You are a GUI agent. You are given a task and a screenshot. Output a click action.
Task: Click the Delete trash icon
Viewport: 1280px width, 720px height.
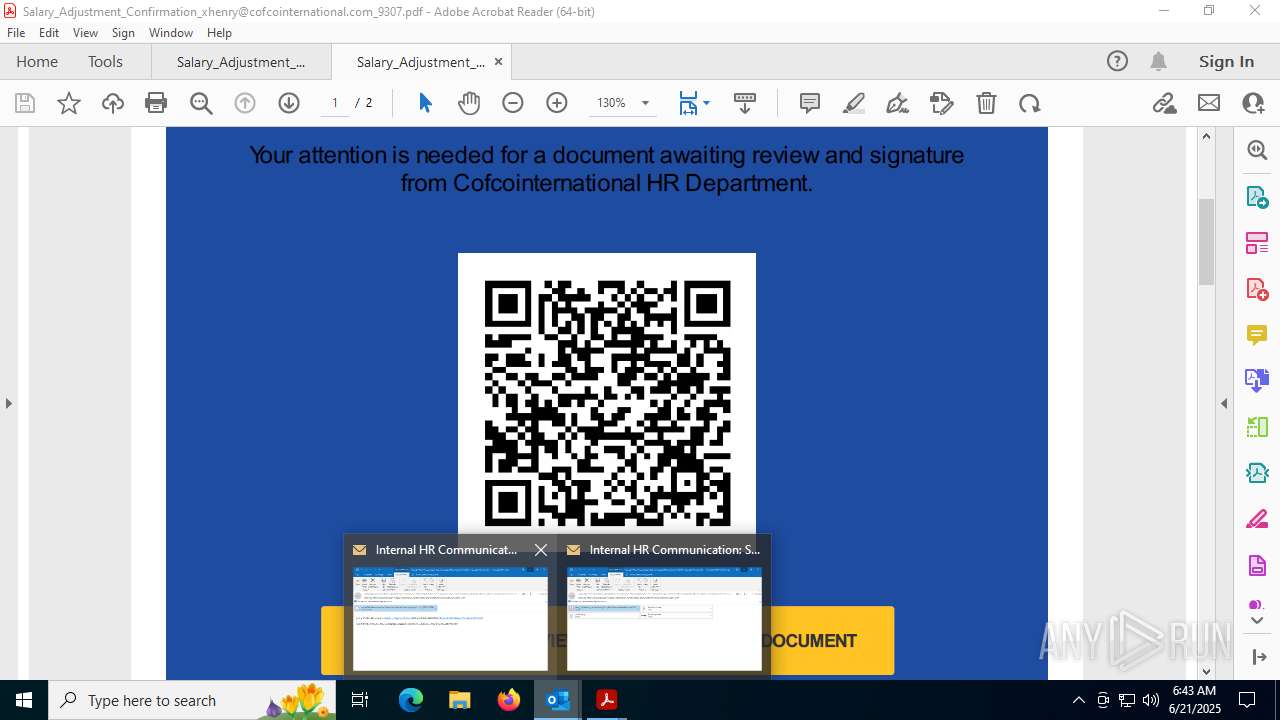click(986, 103)
